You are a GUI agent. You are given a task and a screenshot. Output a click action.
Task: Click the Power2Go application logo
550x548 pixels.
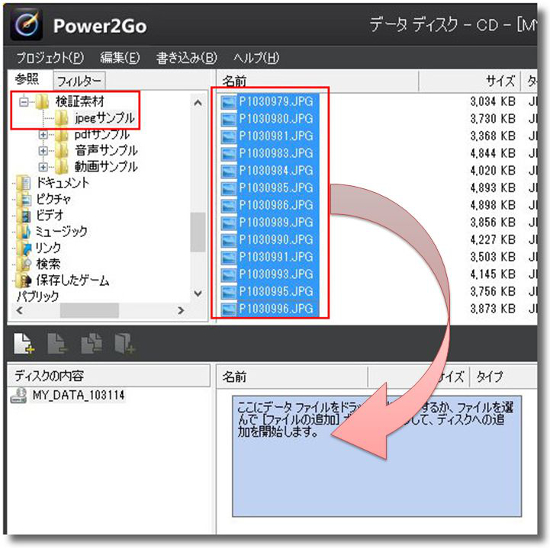(27, 25)
